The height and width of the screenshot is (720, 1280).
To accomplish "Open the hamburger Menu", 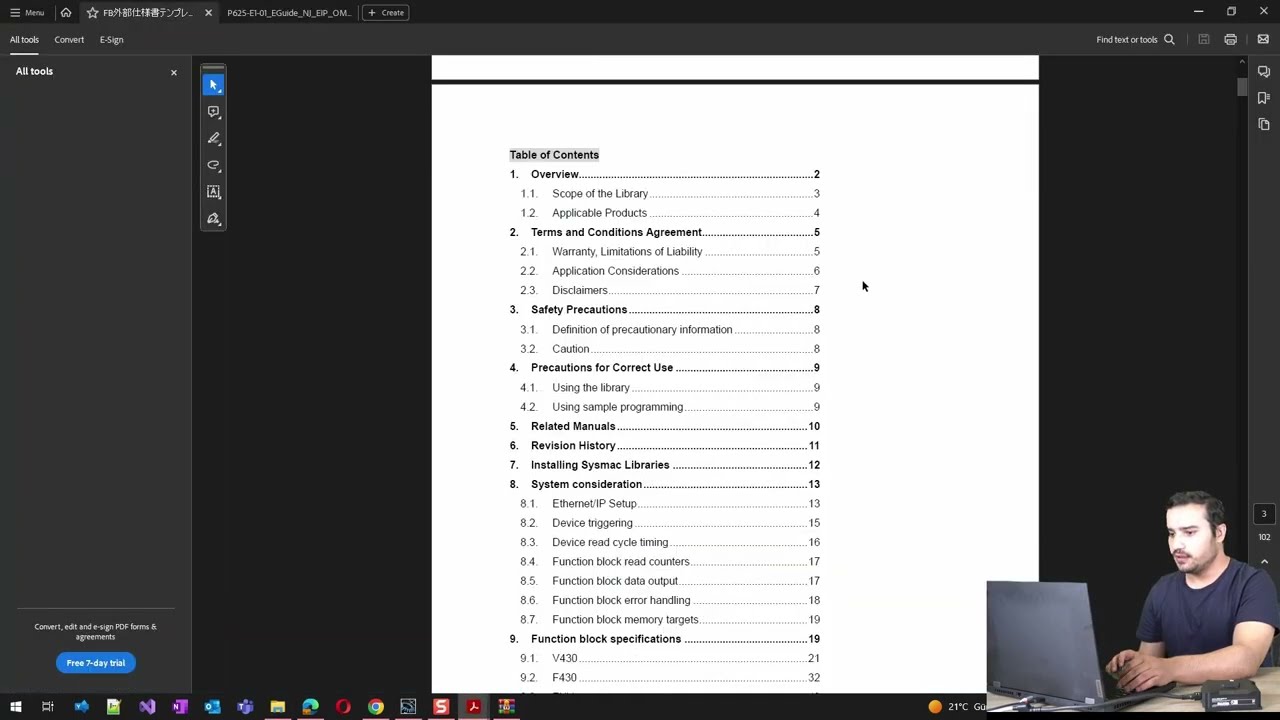I will (27, 13).
